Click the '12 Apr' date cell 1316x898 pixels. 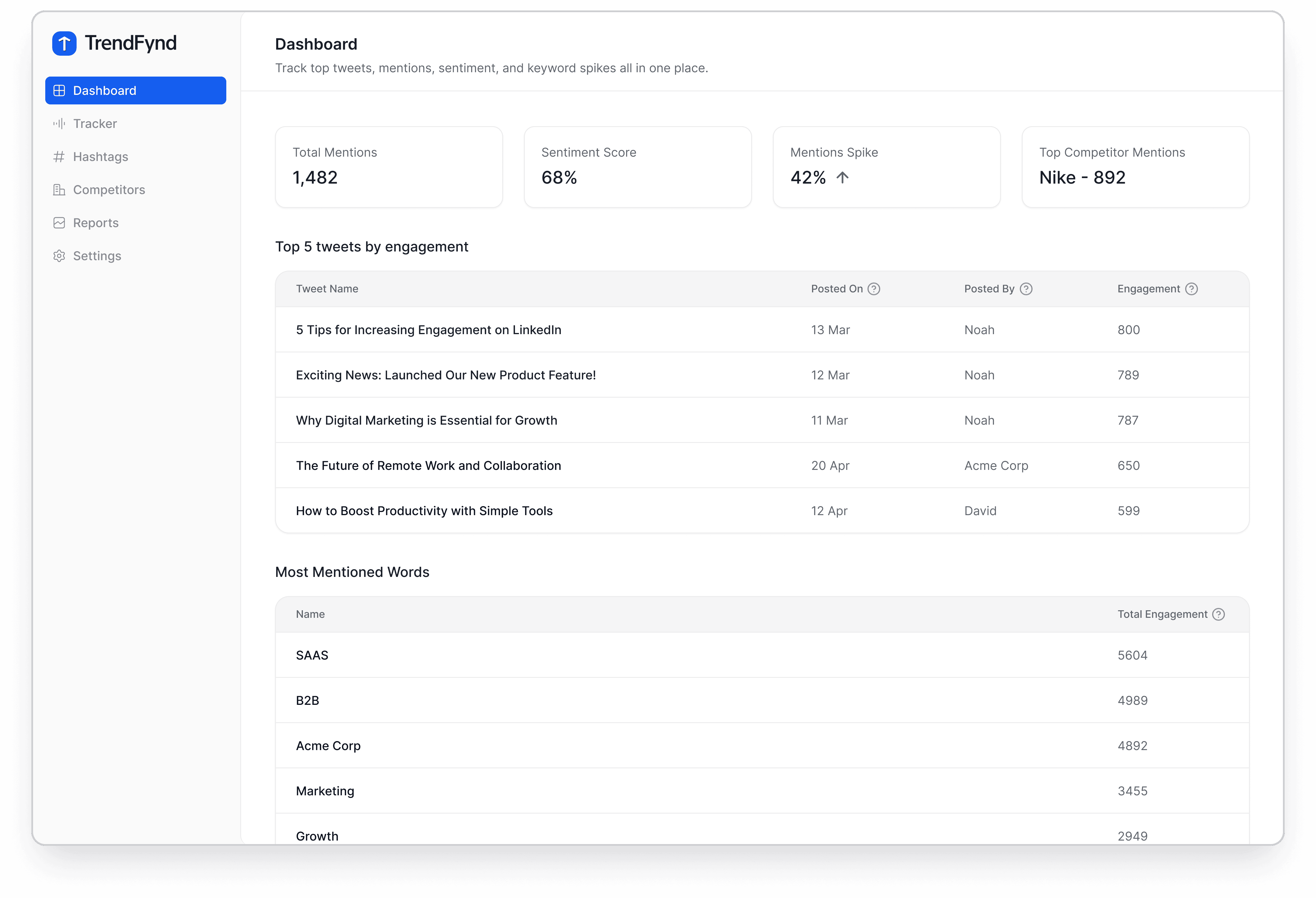[829, 511]
